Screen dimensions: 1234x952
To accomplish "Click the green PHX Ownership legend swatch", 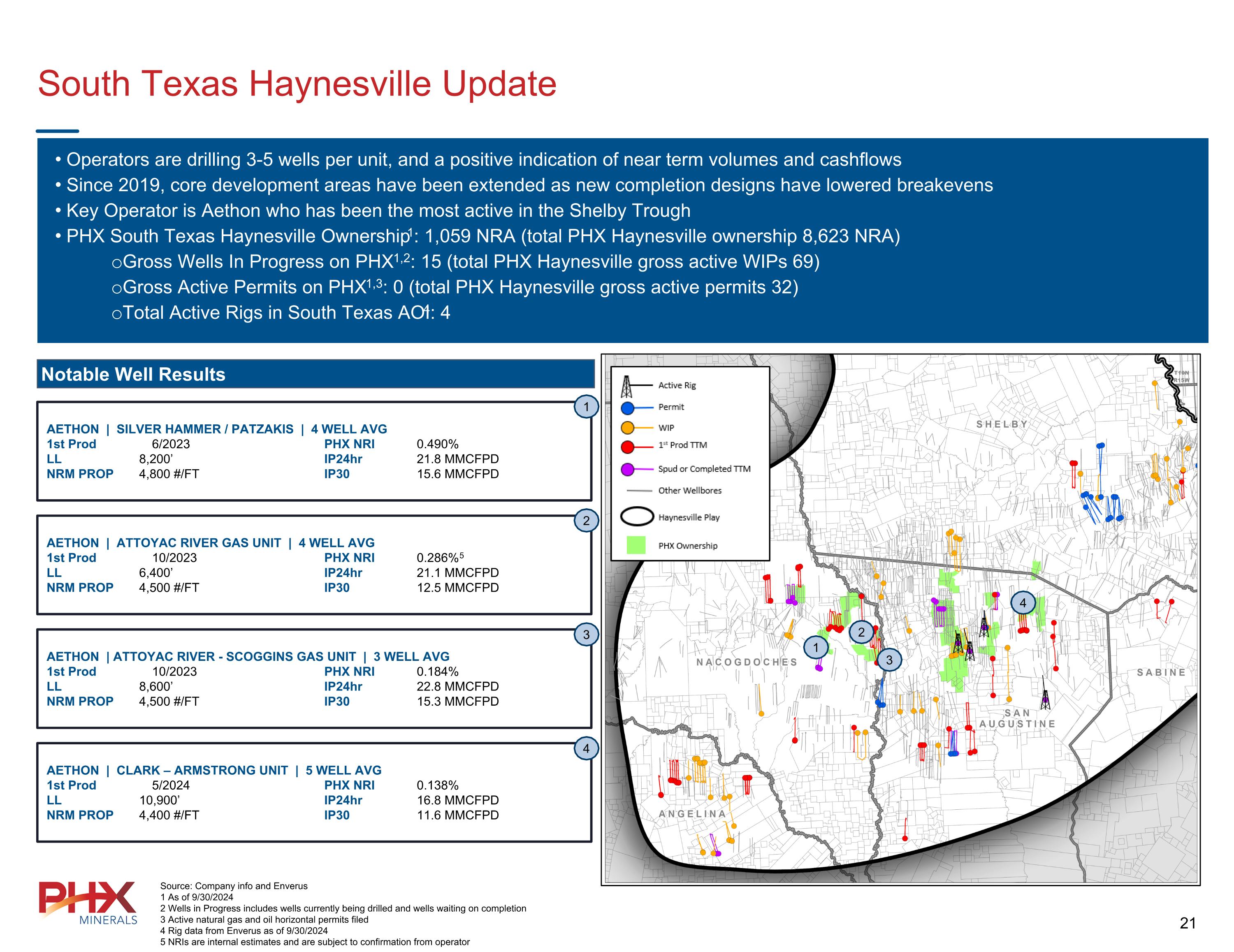I will pyautogui.click(x=636, y=545).
